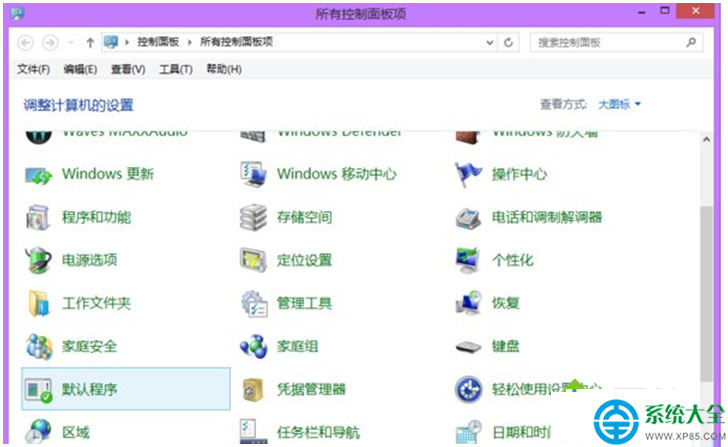Expand the address bar history dropdown
Viewport: 728px width, 447px height.
coord(489,43)
